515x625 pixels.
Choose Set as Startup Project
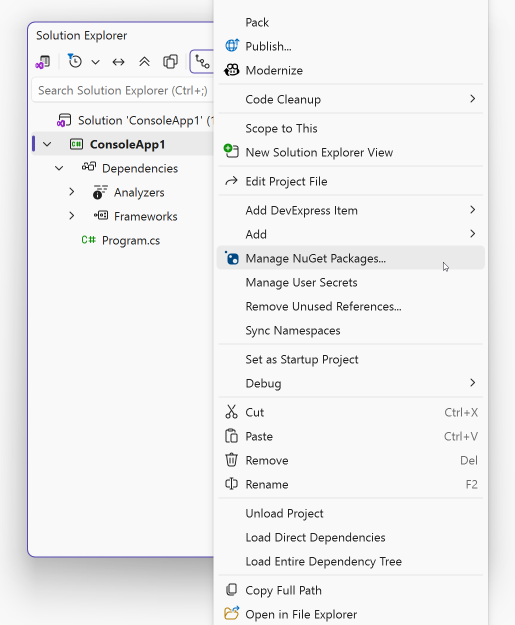[351, 359]
